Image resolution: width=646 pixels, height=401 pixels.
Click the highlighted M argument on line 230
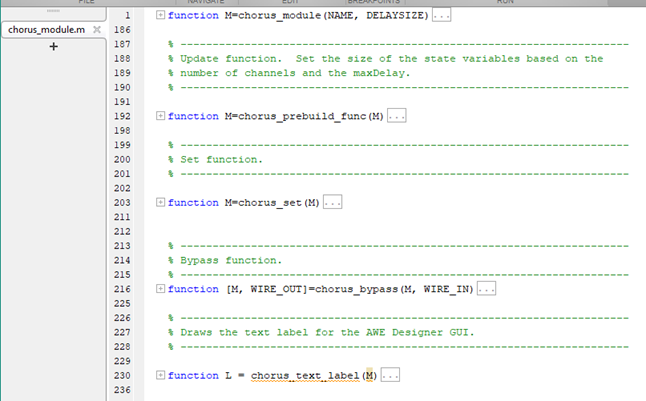pos(369,375)
